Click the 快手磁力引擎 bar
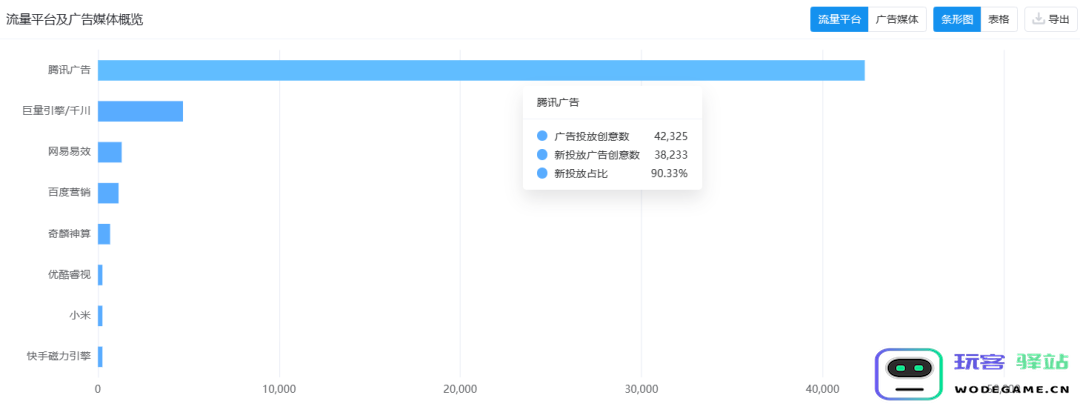This screenshot has width=1080, height=404. click(x=100, y=357)
